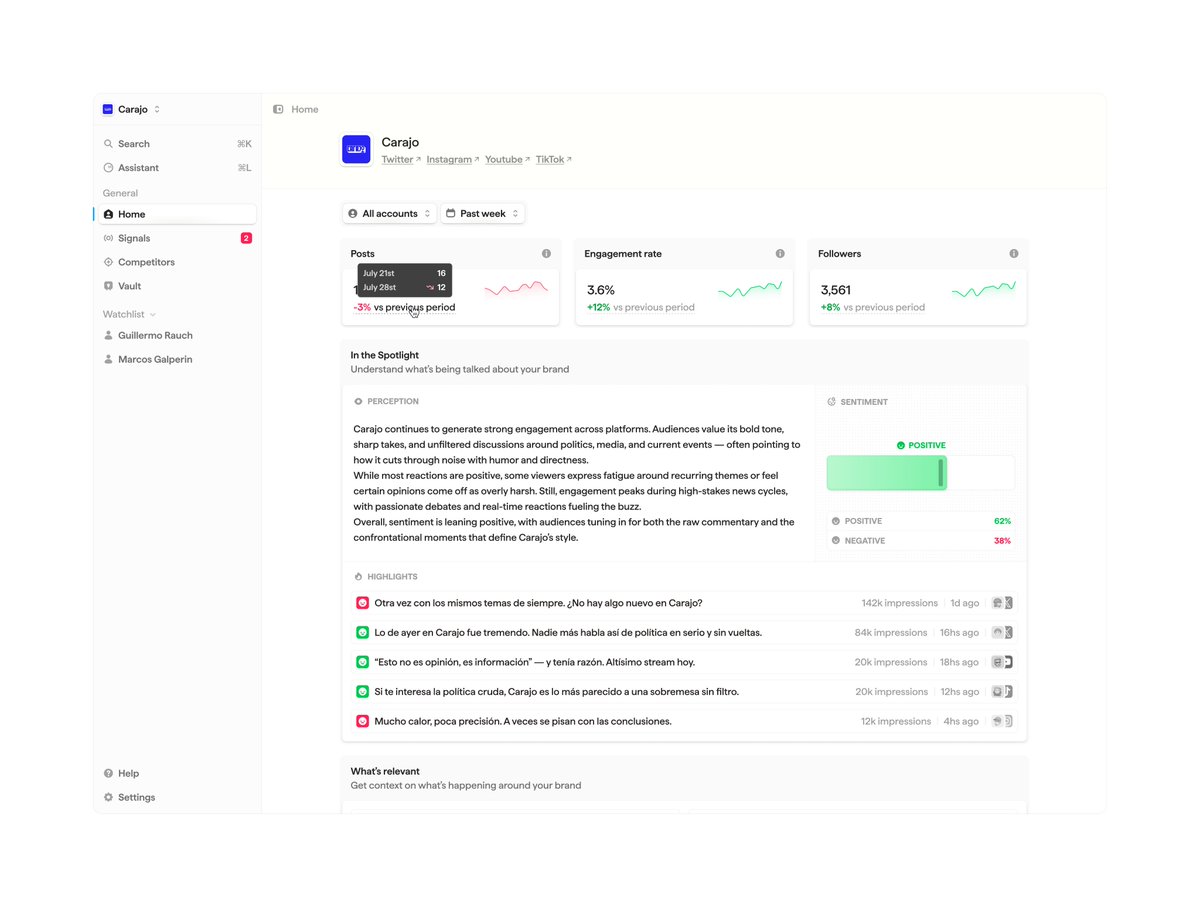This screenshot has width=1200, height=907.
Task: Click avatar stack on 12k impressions row
Action: [x=1002, y=721]
